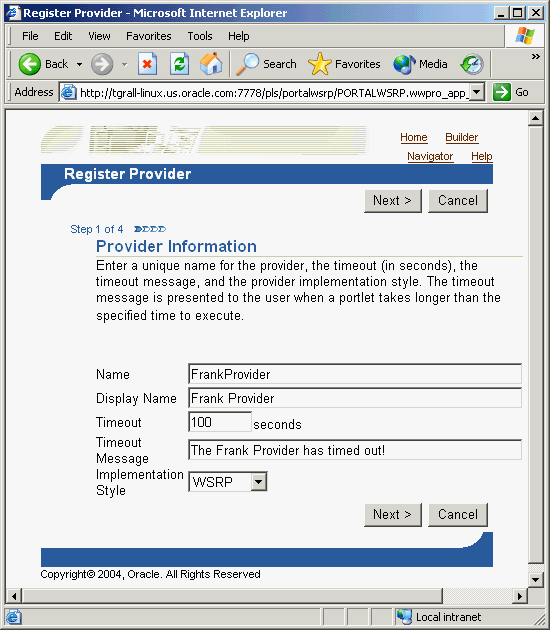The height and width of the screenshot is (630, 550).
Task: Click the Copyright 2004 Oracle text
Action: coord(150,574)
